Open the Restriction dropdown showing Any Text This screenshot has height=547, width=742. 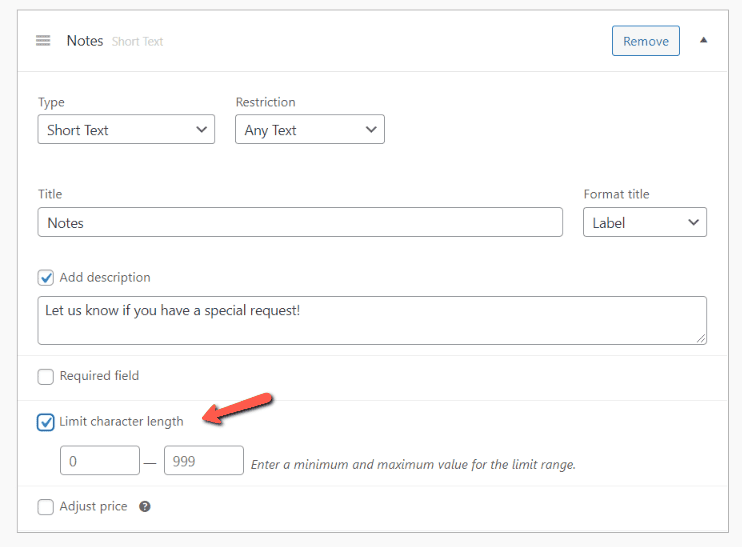point(309,130)
